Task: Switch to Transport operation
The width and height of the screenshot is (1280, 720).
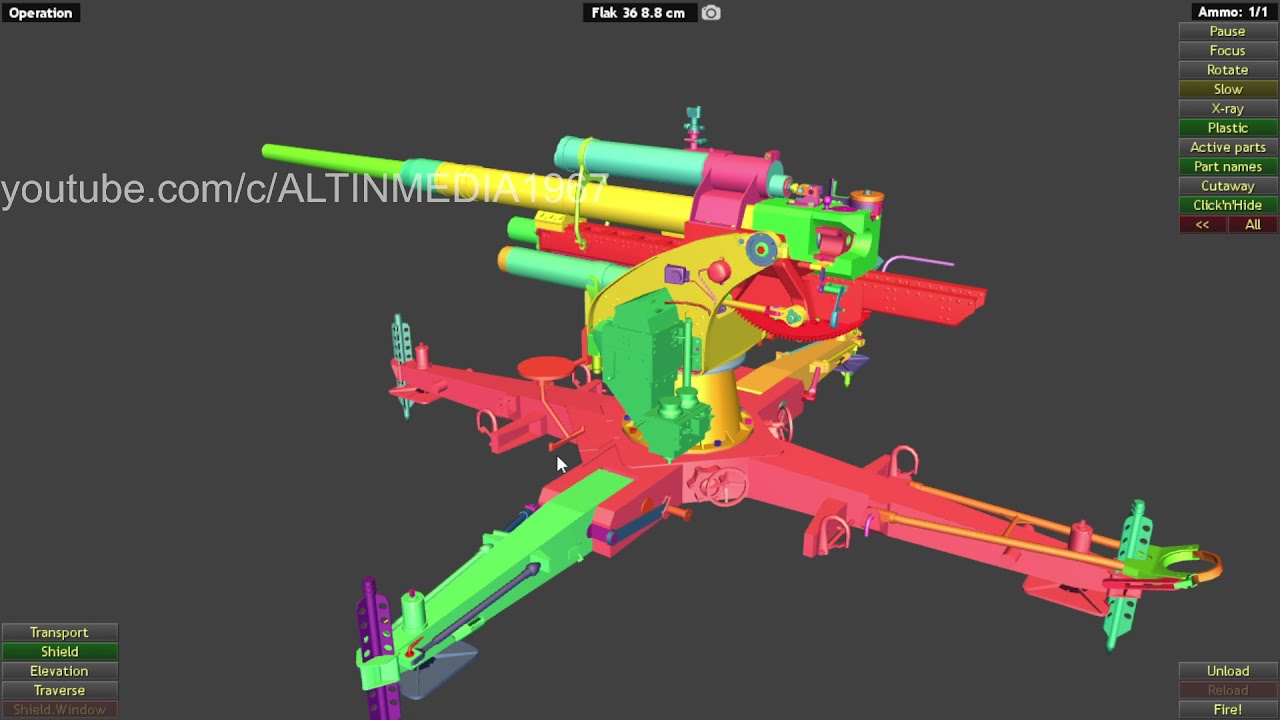Action: (x=59, y=633)
